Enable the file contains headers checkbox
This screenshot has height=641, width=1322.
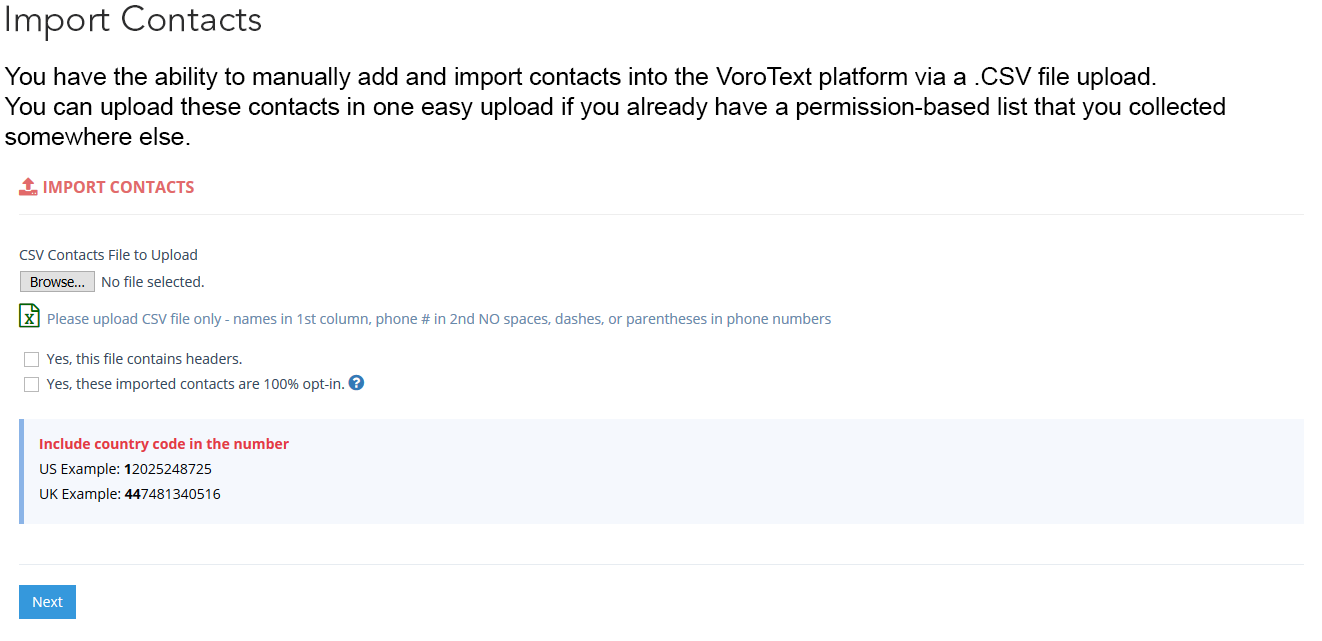(x=32, y=359)
